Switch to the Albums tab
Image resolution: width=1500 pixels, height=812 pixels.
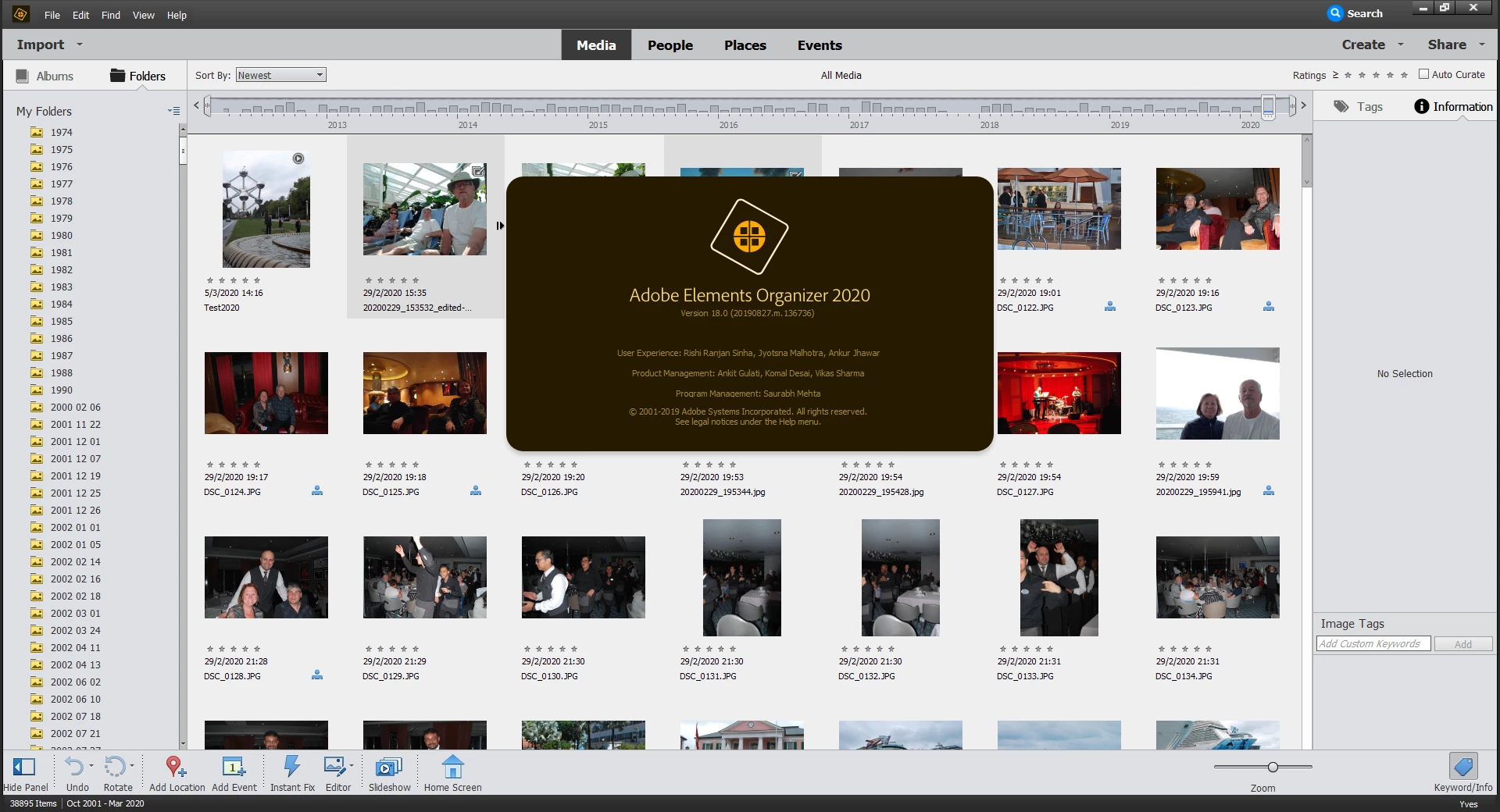pyautogui.click(x=45, y=76)
